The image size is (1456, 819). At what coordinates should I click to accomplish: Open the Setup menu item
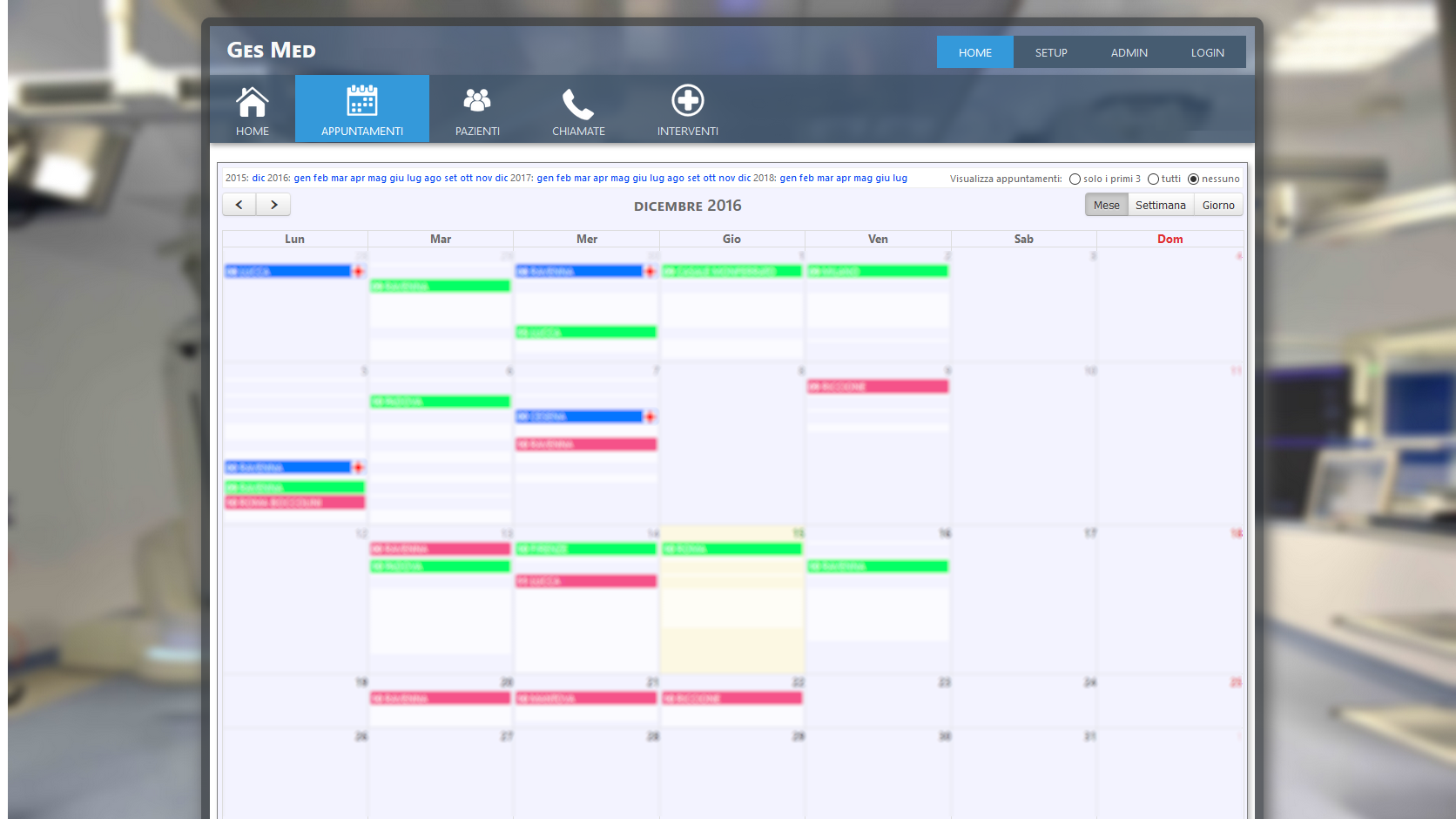click(1051, 52)
